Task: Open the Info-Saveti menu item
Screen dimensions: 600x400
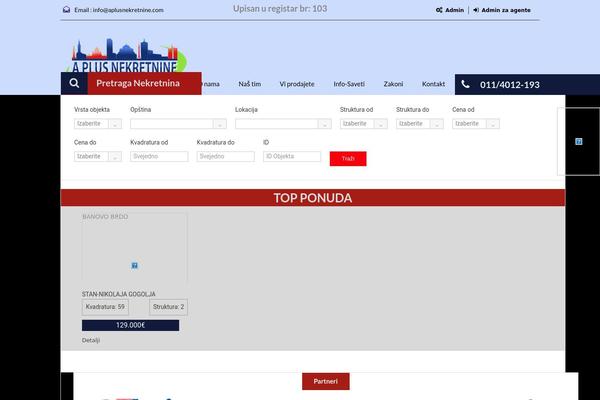Action: coord(349,84)
